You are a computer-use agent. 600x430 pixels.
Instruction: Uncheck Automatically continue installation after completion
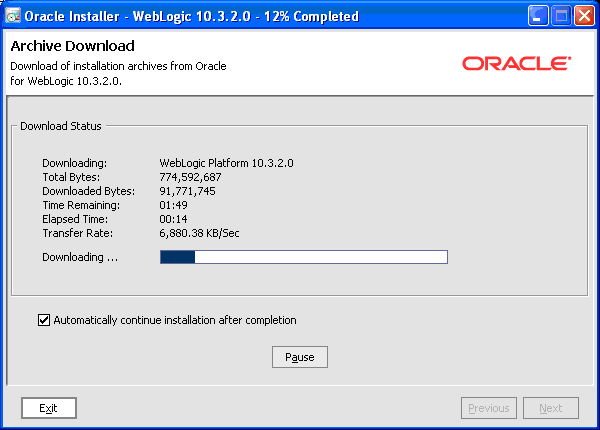44,320
